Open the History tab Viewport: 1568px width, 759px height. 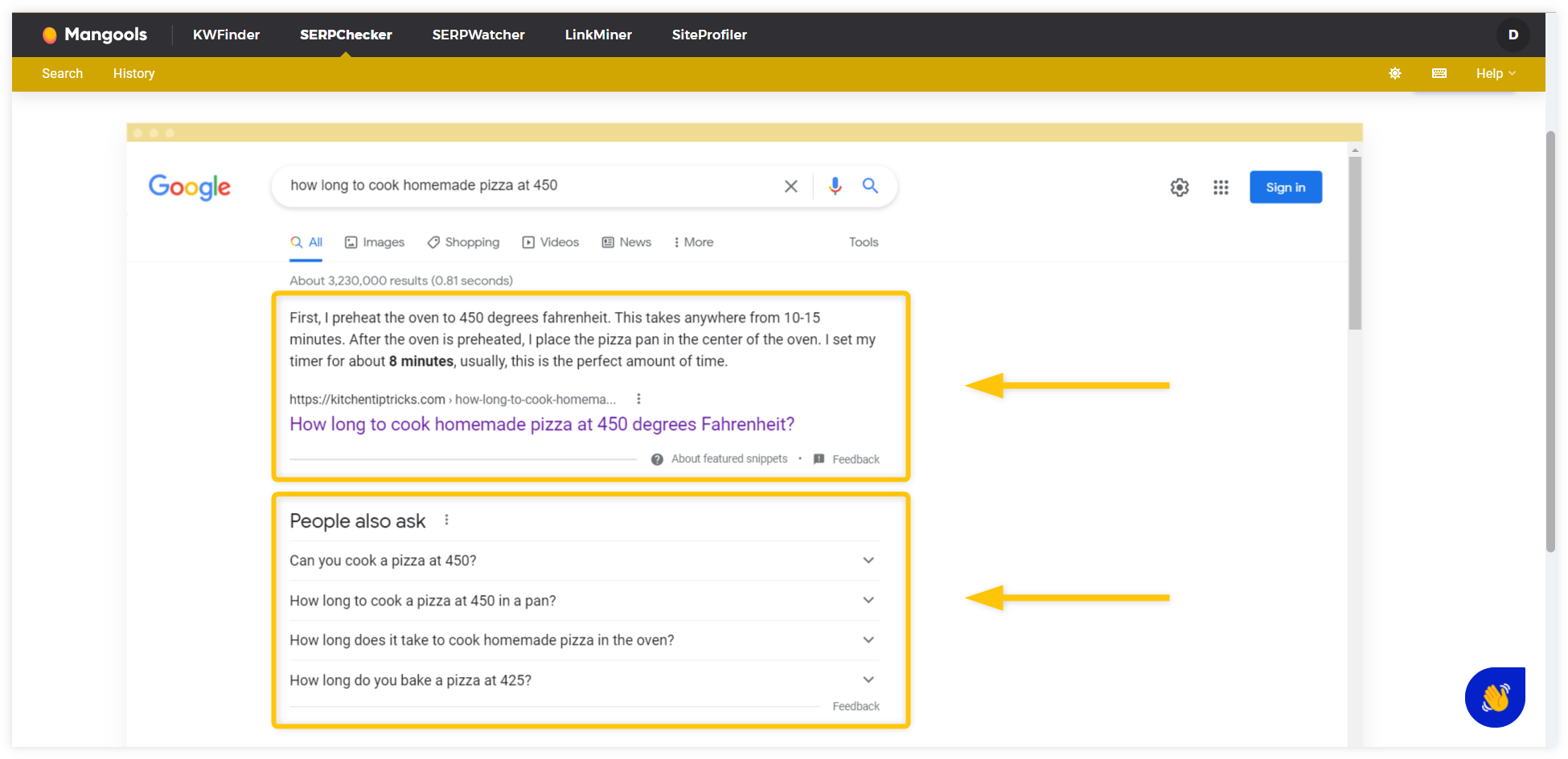[133, 73]
